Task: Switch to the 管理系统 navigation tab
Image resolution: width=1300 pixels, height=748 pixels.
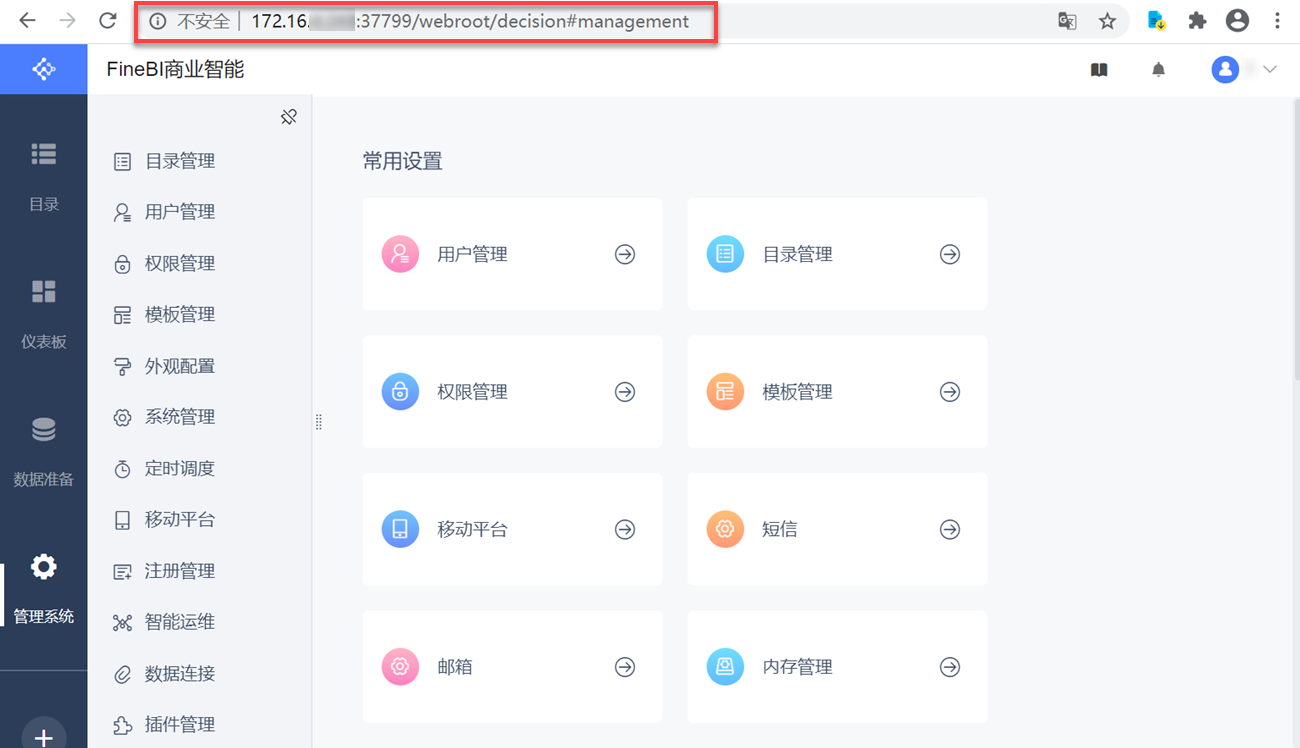Action: 44,589
